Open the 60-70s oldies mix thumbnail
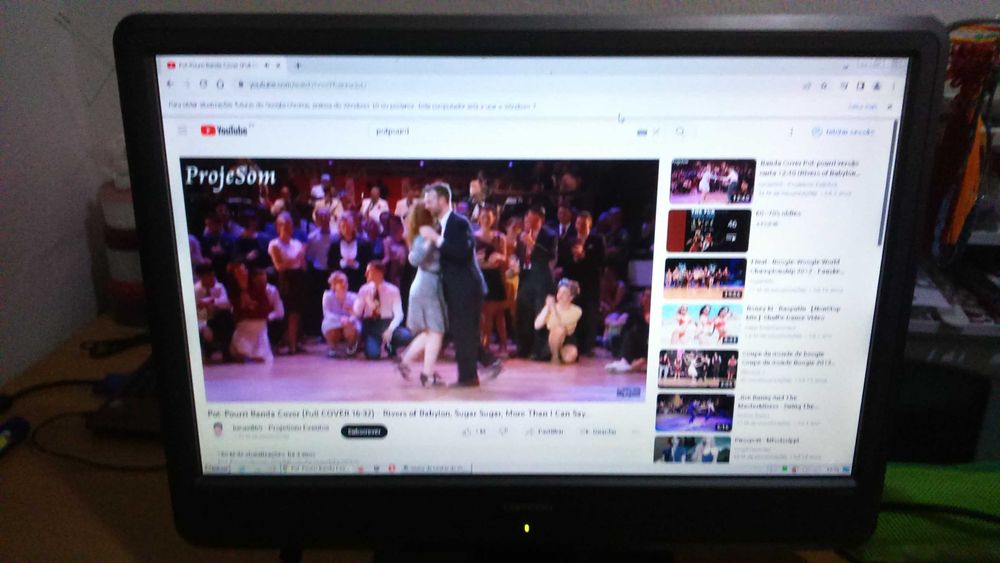This screenshot has height=563, width=1000. tap(709, 230)
